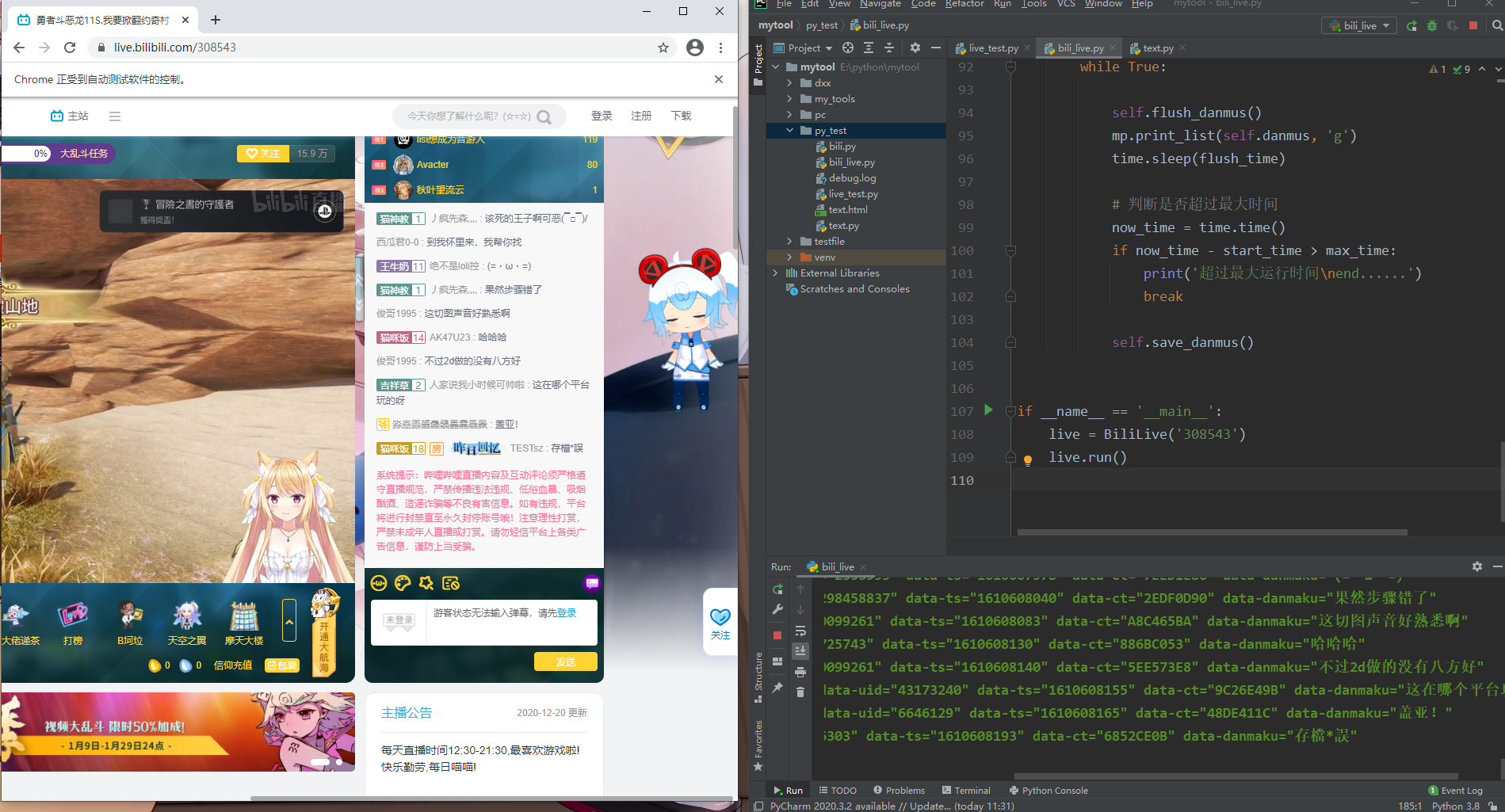Open the Terminal tool window tab
This screenshot has width=1505, height=812.
(x=966, y=791)
